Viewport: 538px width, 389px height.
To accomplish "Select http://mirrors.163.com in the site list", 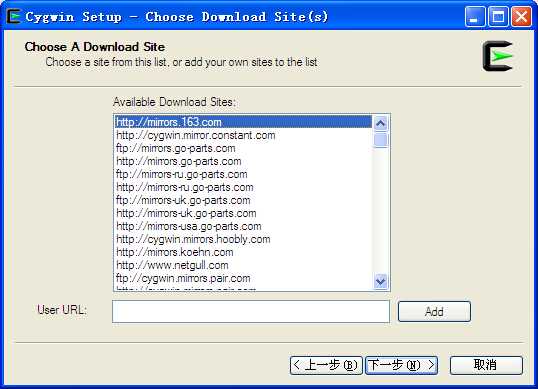I will coord(243,122).
